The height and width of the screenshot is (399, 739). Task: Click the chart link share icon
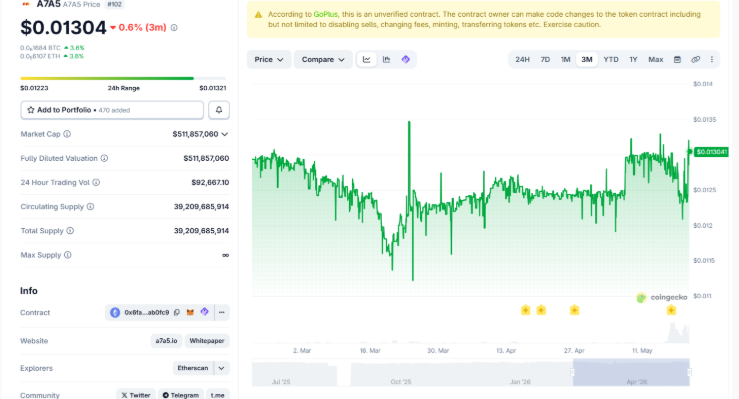click(x=695, y=59)
